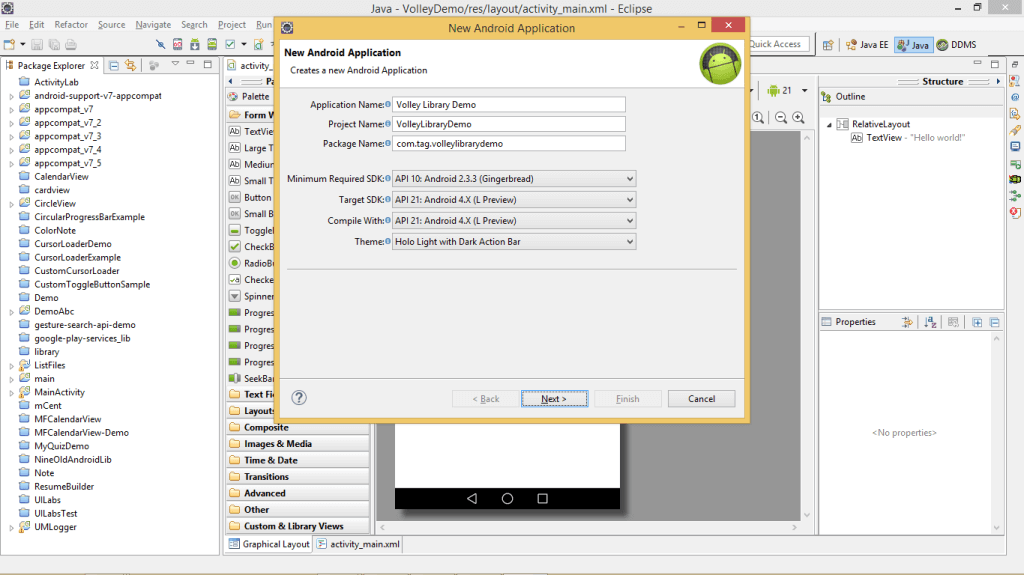Click the skip all breakpoints icon
Viewport: 1024px width, 575px height.
click(x=160, y=44)
